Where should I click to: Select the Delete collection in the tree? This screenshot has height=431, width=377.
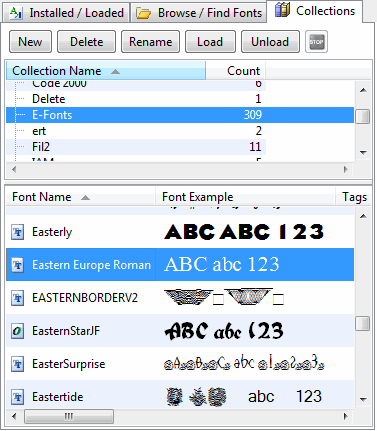[x=49, y=99]
